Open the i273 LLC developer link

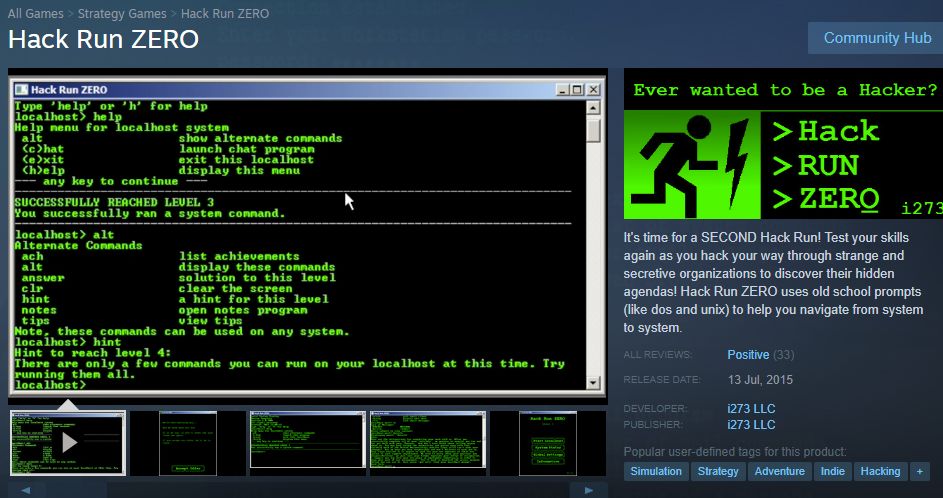751,408
